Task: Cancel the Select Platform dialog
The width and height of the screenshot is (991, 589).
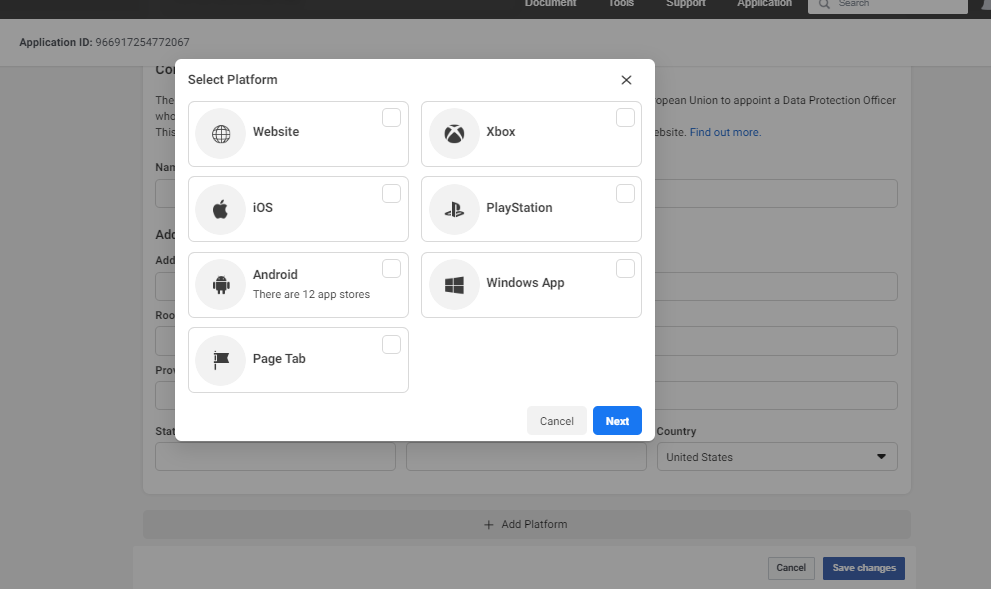Action: (x=557, y=421)
